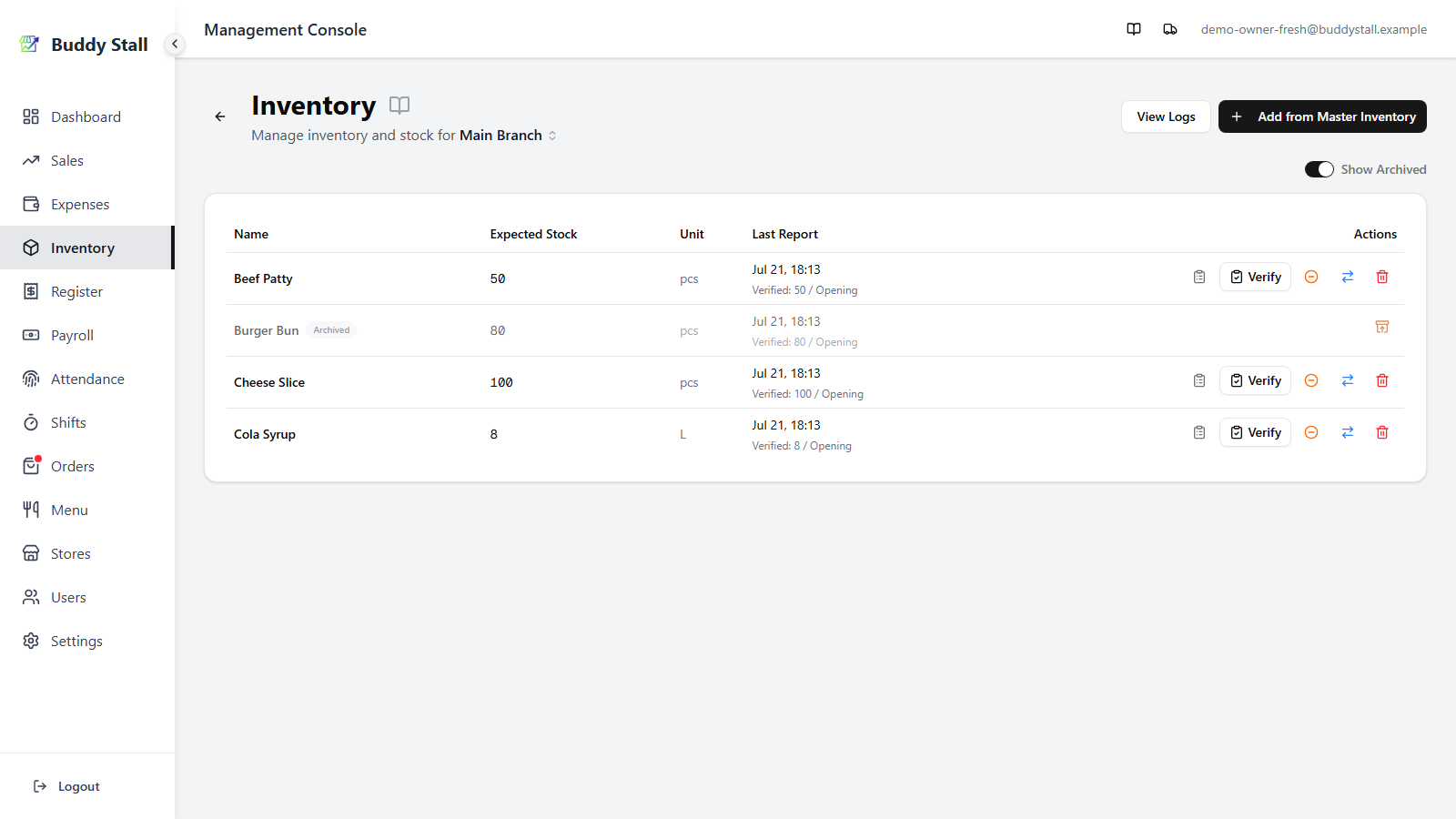Viewport: 1456px width, 819px height.
Task: Click the Management Console title
Action: click(285, 29)
